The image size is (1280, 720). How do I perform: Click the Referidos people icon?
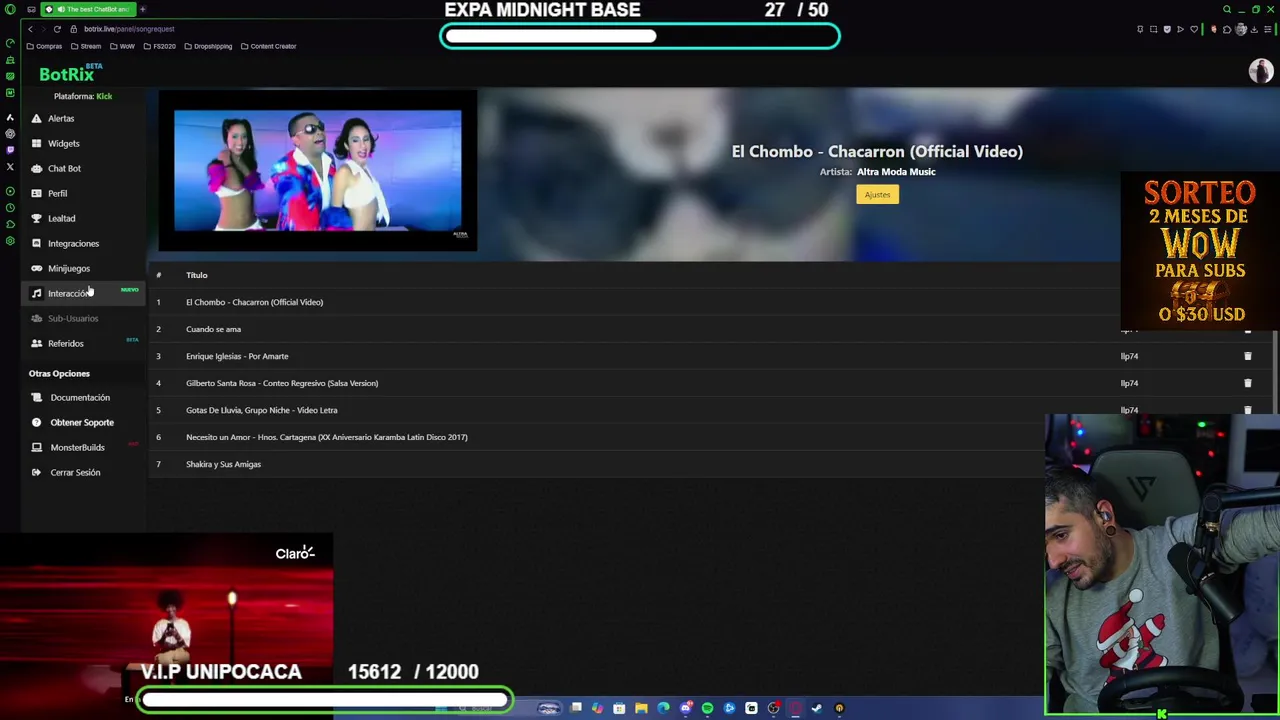37,343
